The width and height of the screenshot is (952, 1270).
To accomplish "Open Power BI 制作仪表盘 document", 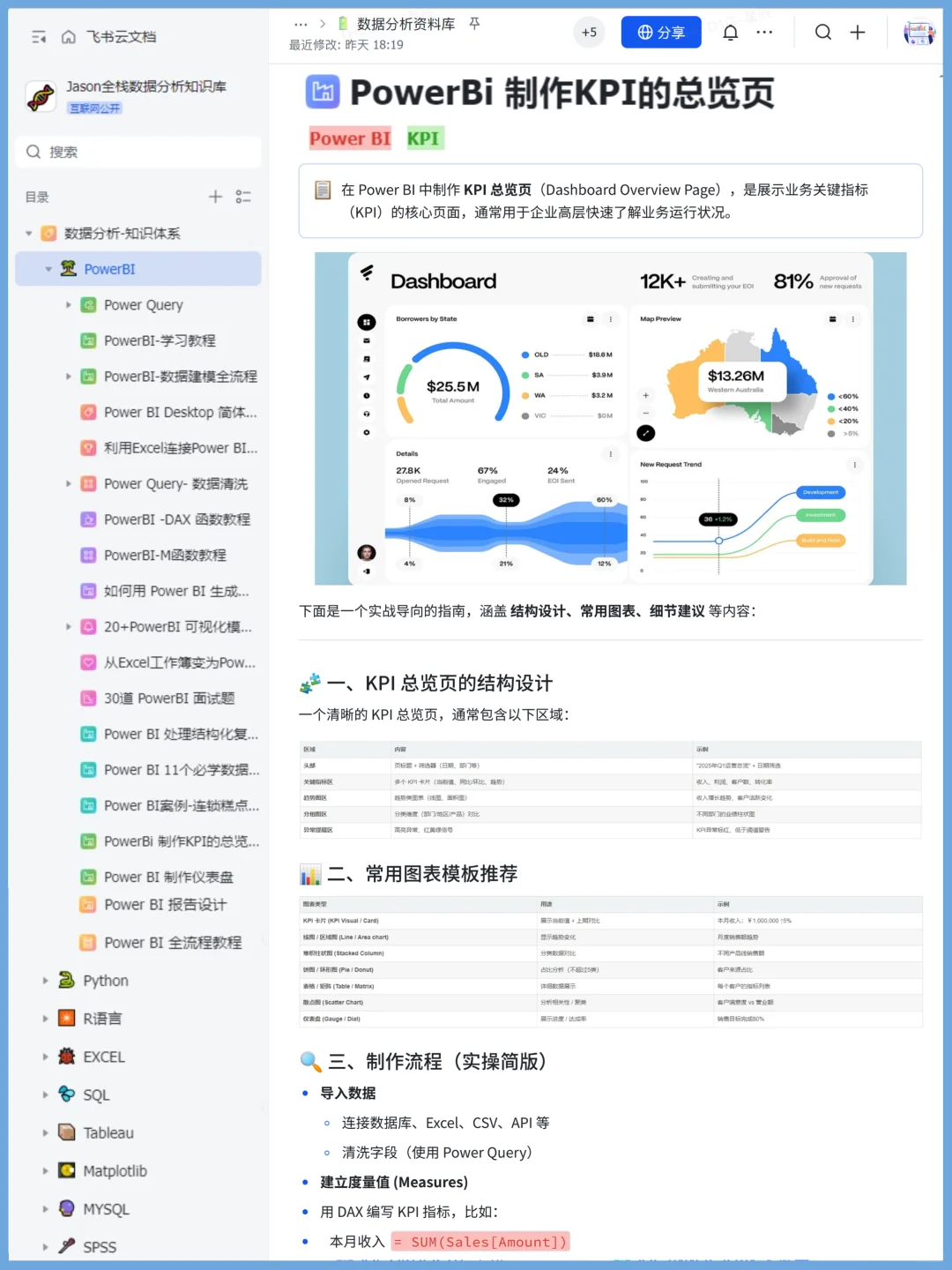I will (168, 877).
